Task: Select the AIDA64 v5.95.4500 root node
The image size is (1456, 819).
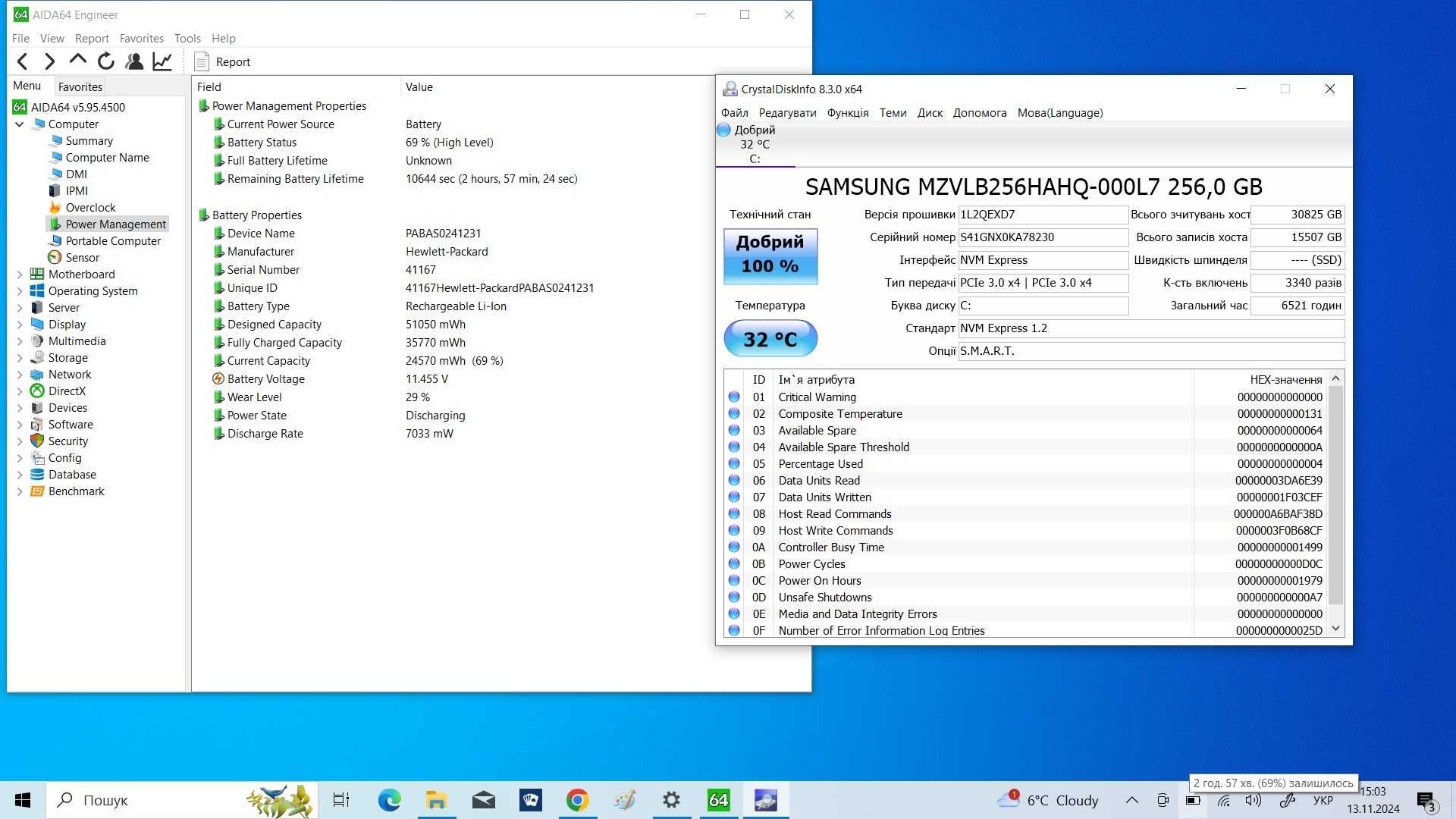Action: point(77,108)
